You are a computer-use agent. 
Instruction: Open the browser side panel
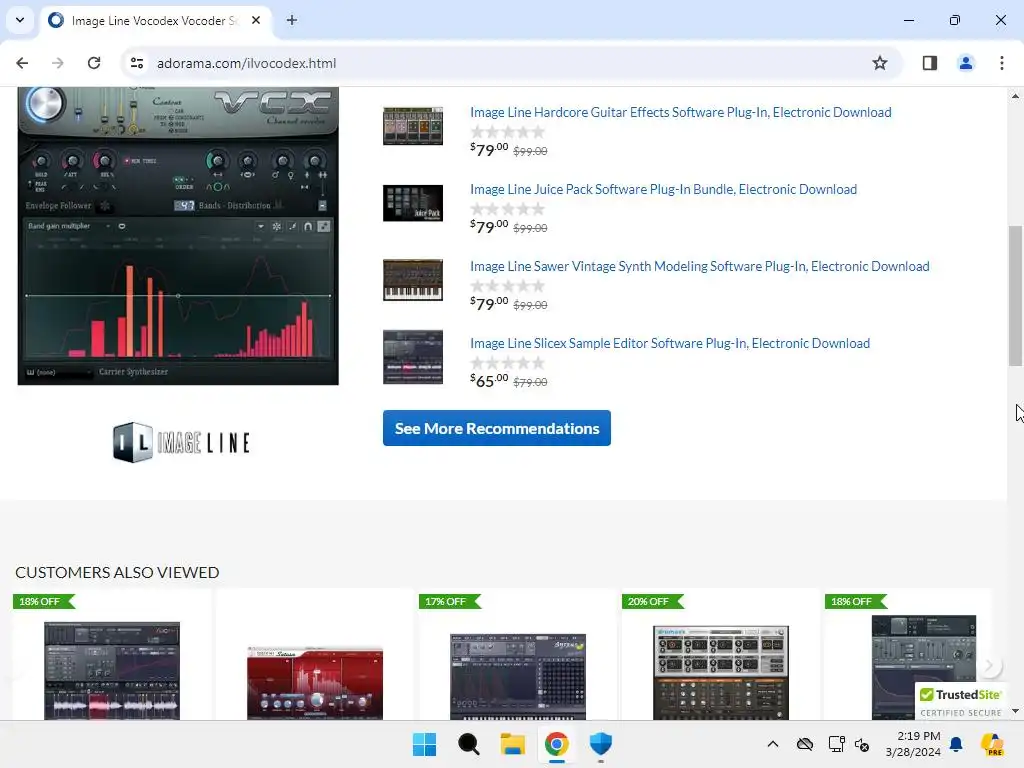(929, 63)
